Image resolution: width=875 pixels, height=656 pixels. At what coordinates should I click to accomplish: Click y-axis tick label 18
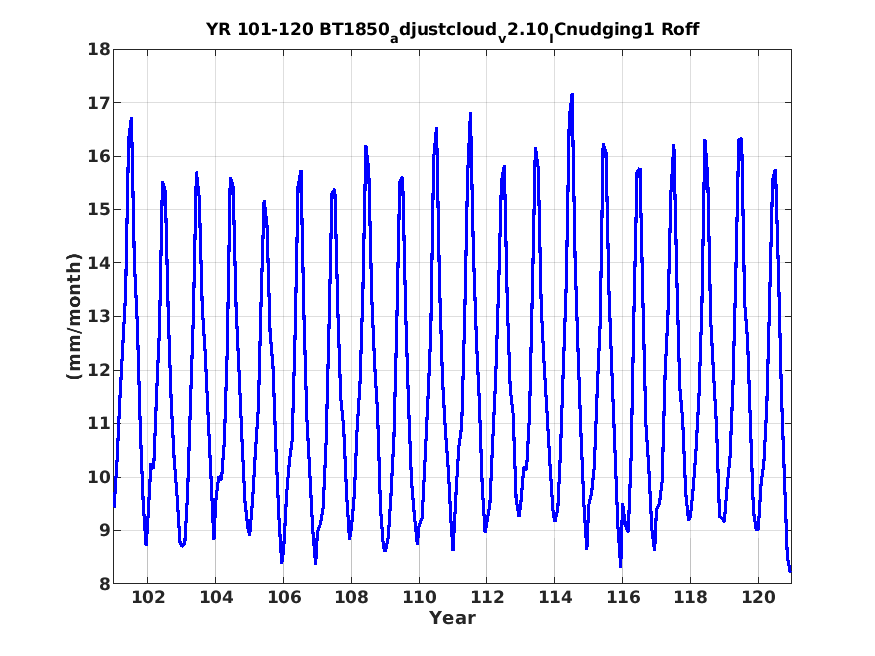click(99, 50)
